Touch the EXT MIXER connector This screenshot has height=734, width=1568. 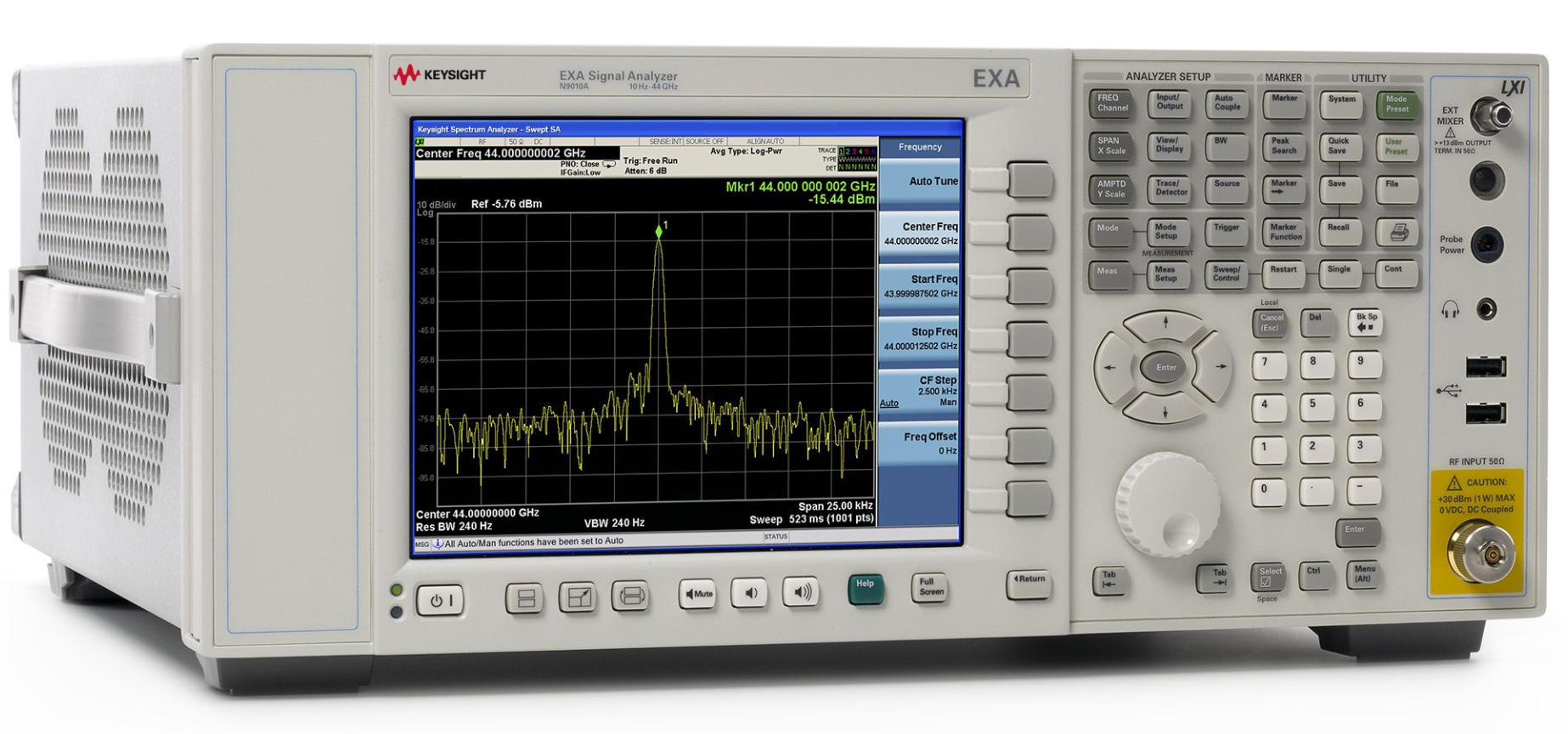coord(1491,115)
